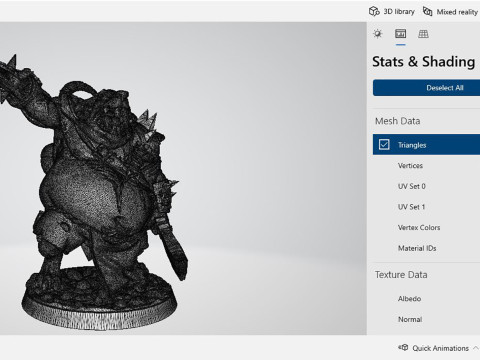The height and width of the screenshot is (360, 480).
Task: Click the 3D library cube icon
Action: pyautogui.click(x=374, y=11)
